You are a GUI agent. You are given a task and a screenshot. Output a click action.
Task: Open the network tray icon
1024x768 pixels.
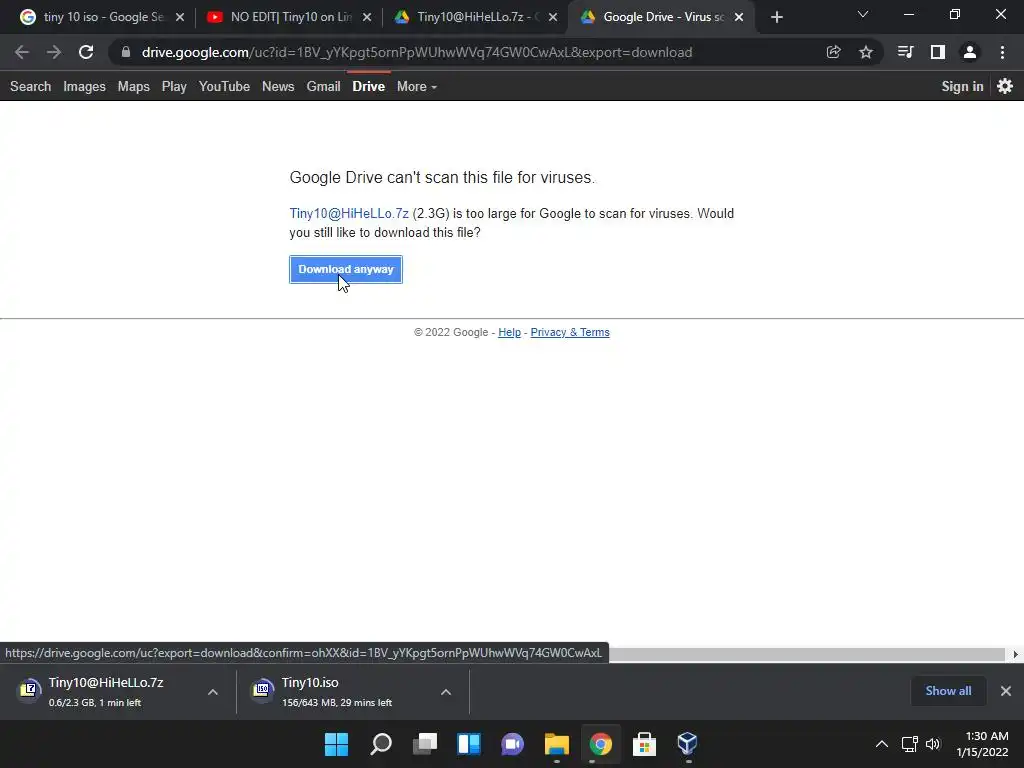pos(910,744)
